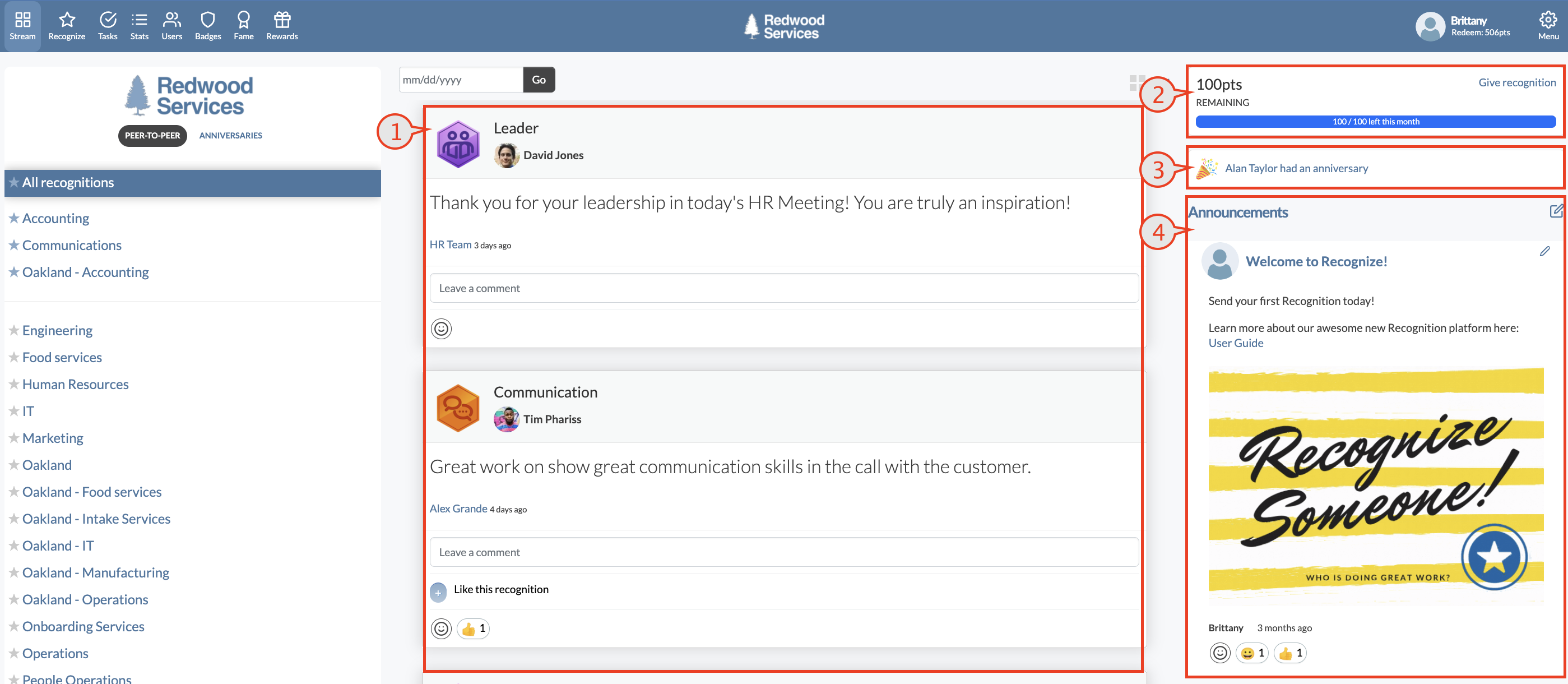
Task: Open Brittany's profile dropdown in header
Action: tap(1463, 26)
